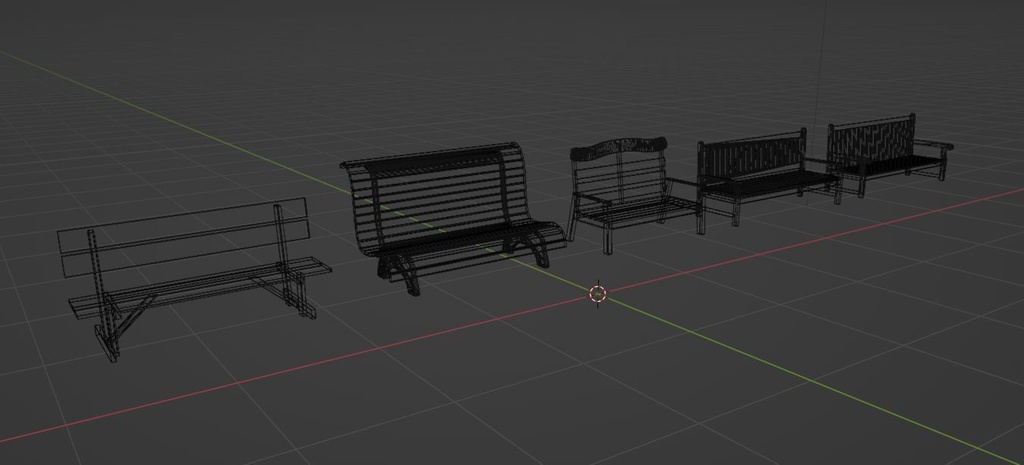Select the simple two-plank backrest bench wireframe

click(193, 279)
